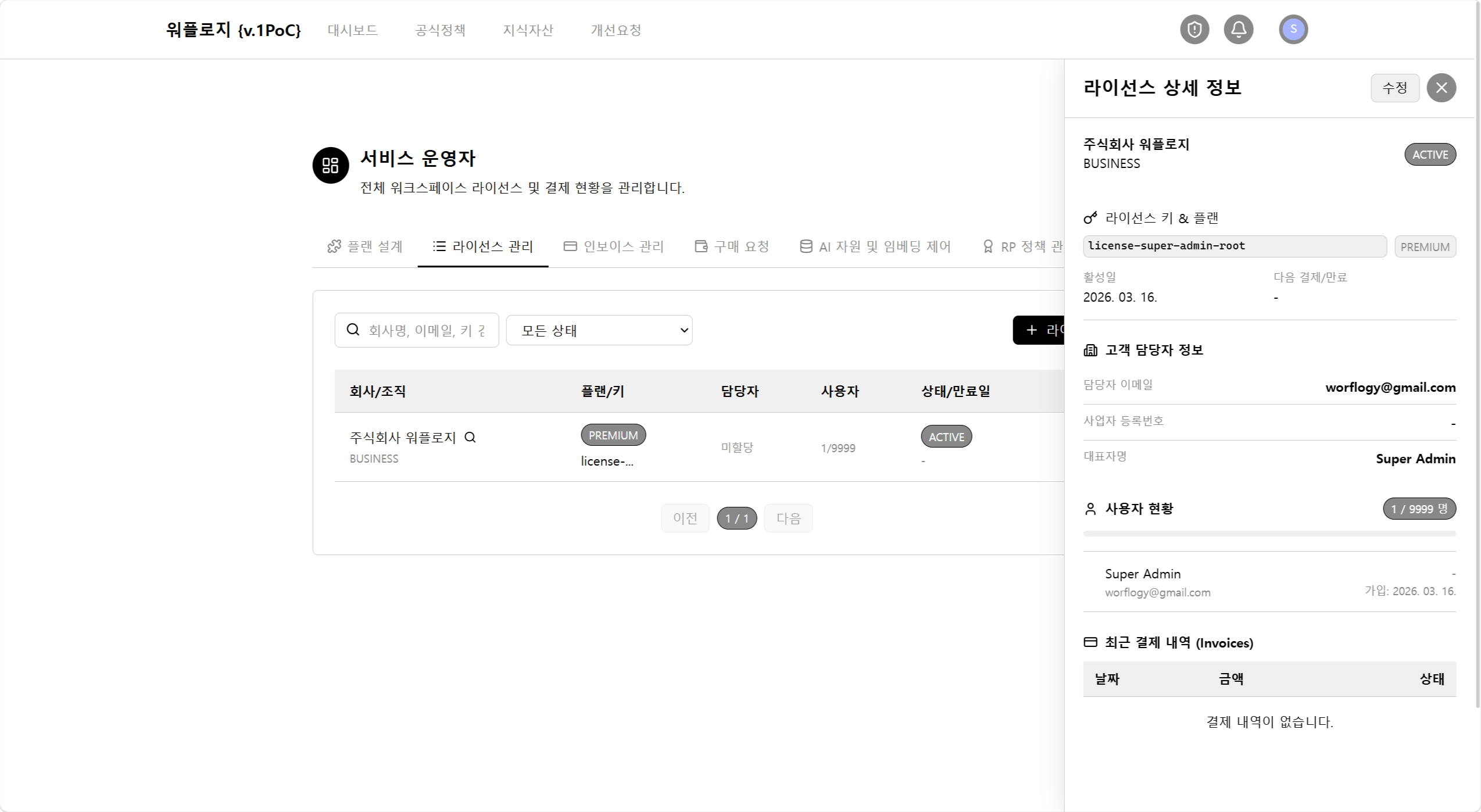Viewport: 1481px width, 812px height.
Task: Switch to the 플랜 설계 tab
Action: tap(365, 246)
